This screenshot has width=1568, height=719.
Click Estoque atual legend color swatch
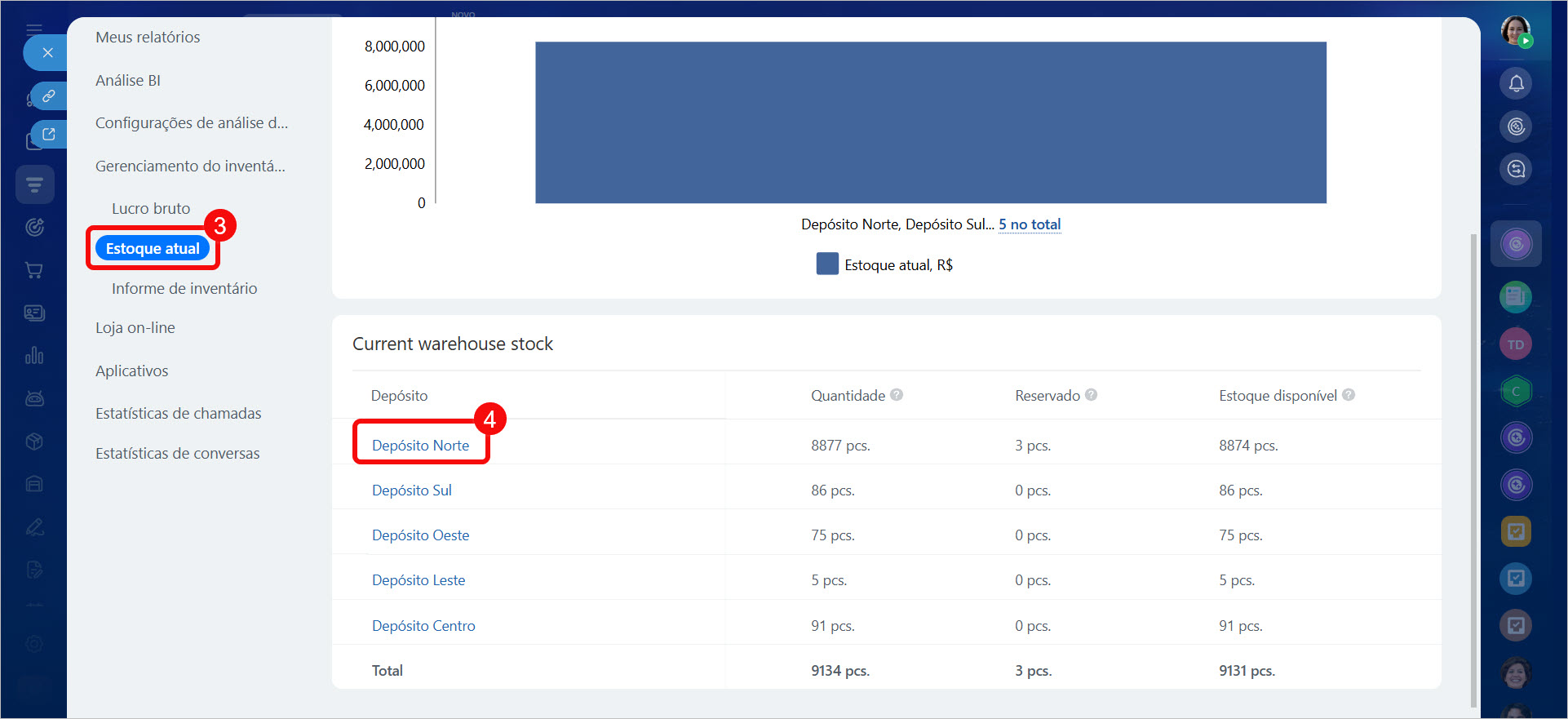click(x=827, y=264)
